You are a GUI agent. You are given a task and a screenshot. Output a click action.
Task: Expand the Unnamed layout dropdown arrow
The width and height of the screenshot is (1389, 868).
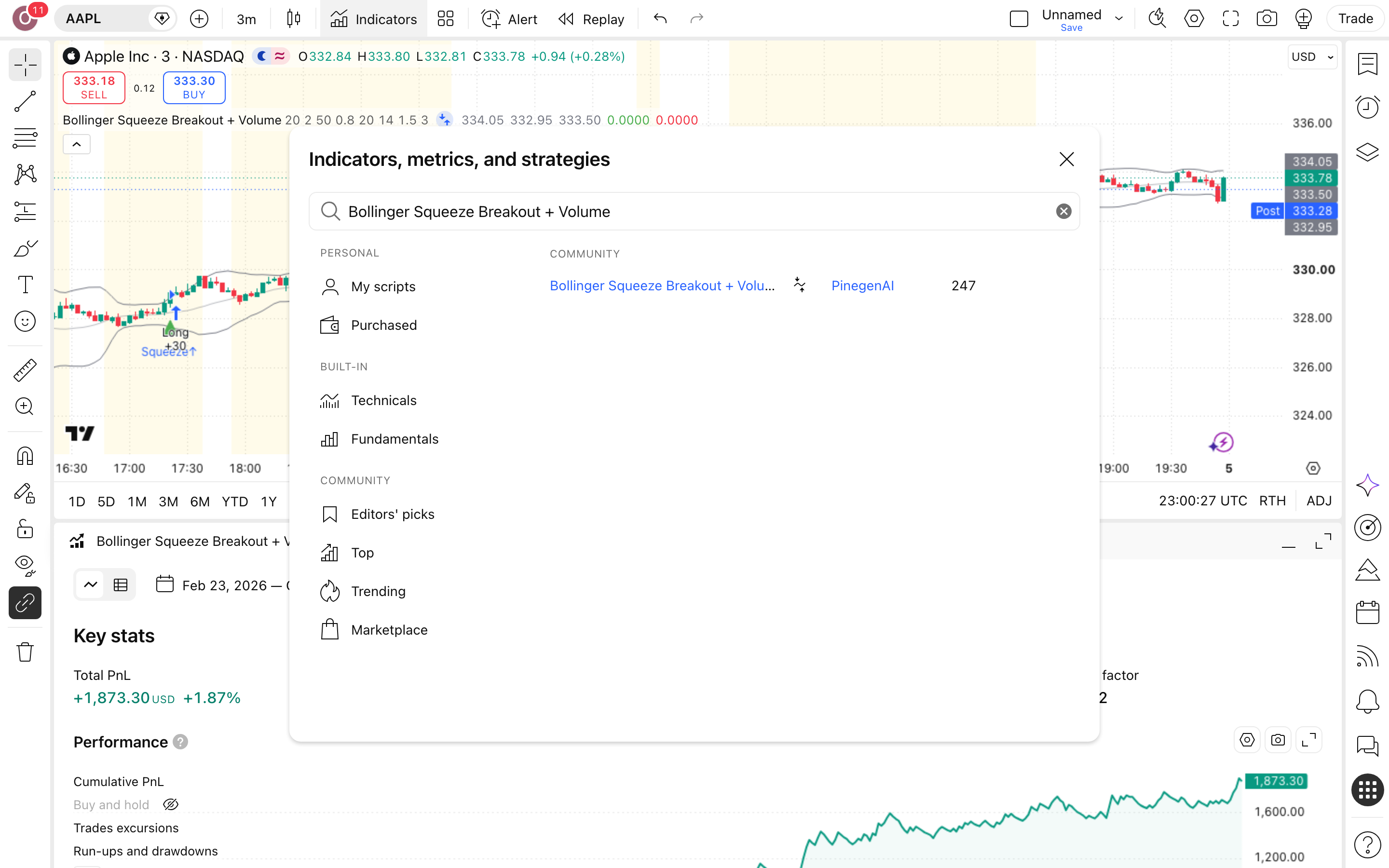(x=1118, y=18)
